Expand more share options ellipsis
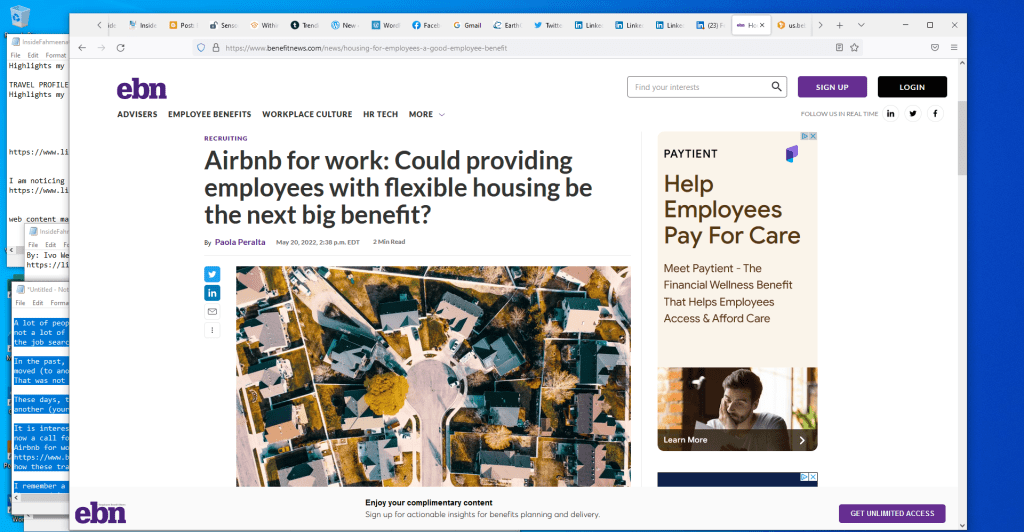 (x=212, y=330)
